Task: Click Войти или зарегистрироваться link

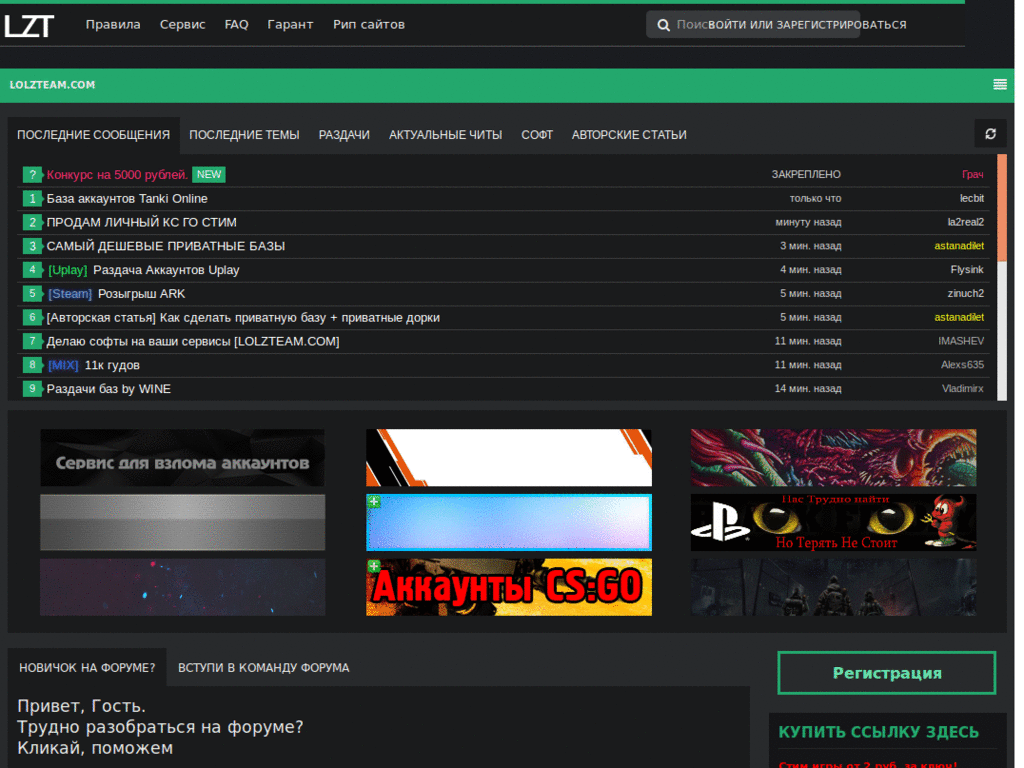Action: coord(807,25)
